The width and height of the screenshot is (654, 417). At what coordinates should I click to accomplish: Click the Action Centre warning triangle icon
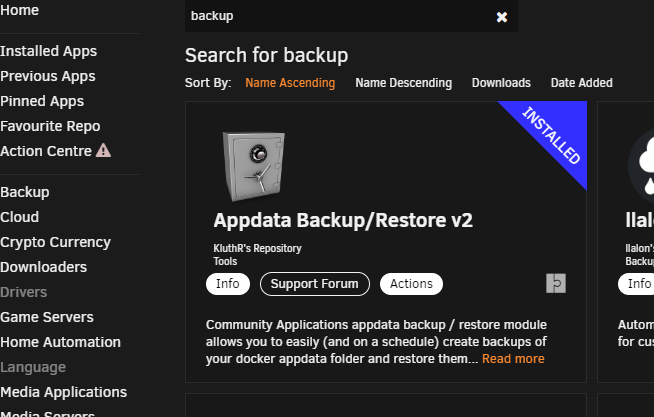[x=103, y=151]
